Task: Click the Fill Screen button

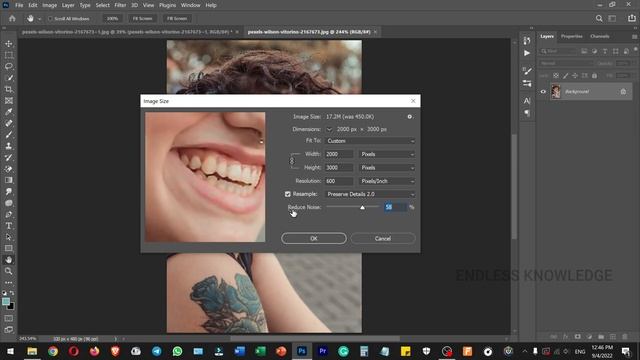Action: [x=177, y=18]
